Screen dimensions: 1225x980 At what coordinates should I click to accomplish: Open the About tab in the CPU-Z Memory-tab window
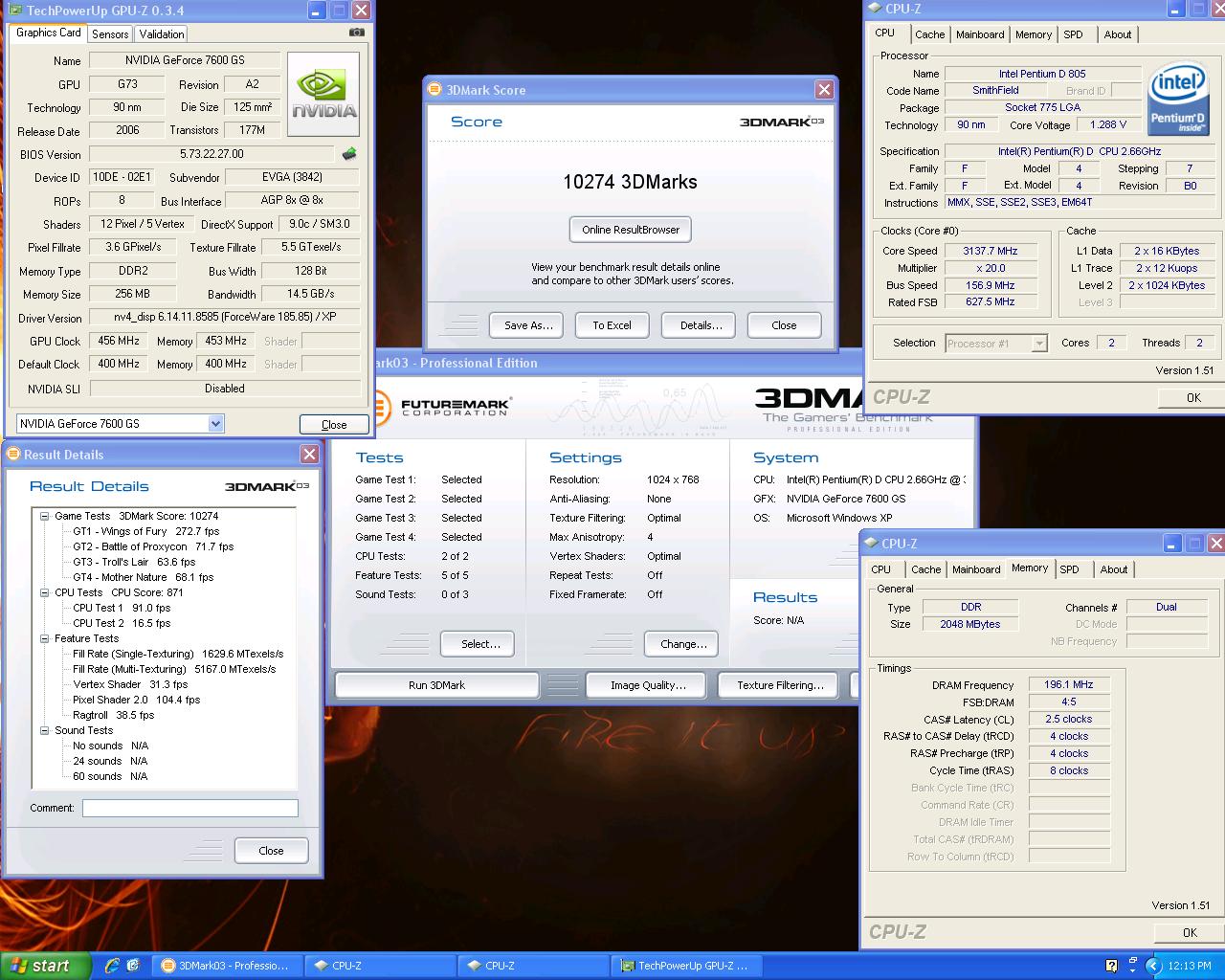coord(1113,569)
